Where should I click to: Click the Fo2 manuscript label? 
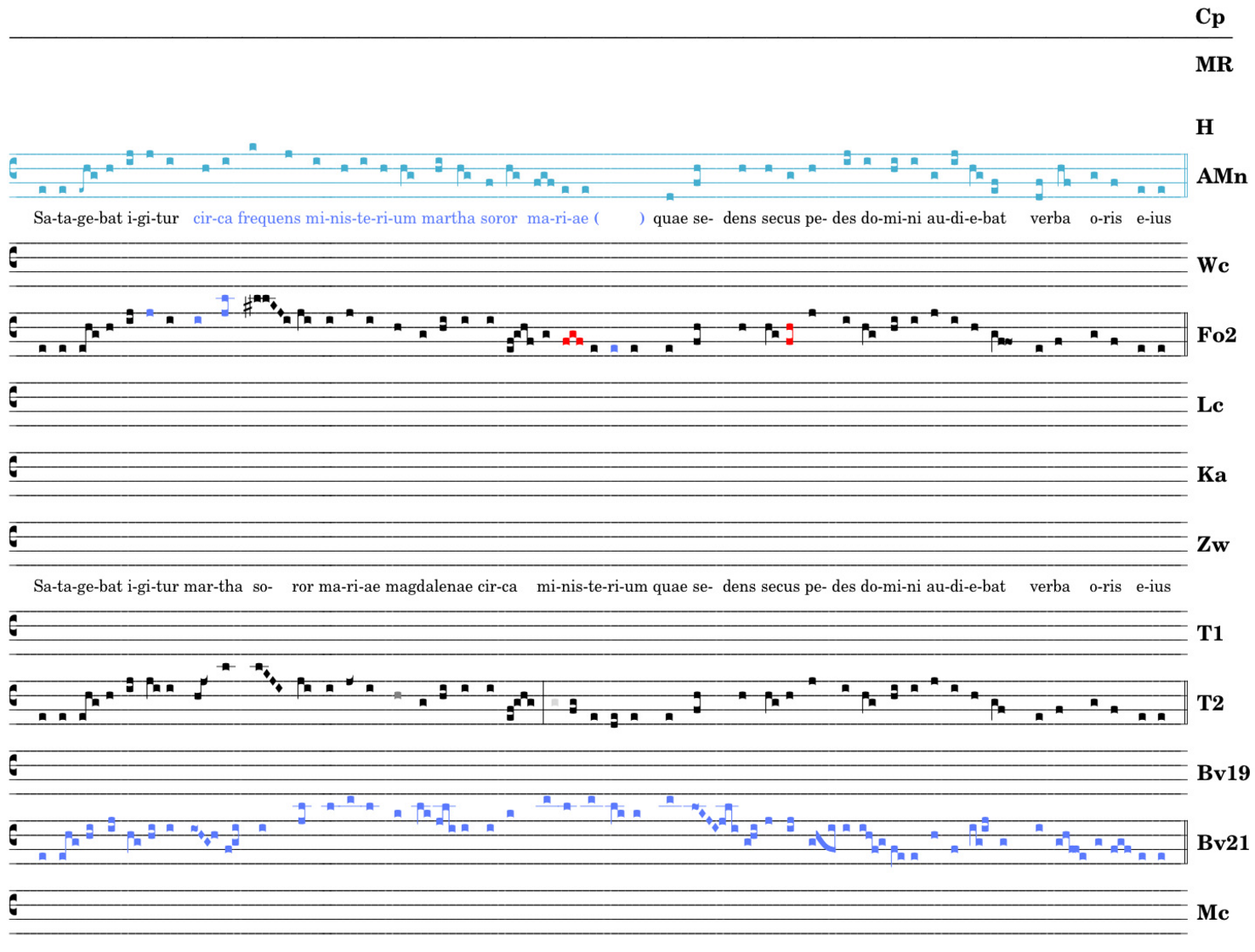tap(1216, 336)
